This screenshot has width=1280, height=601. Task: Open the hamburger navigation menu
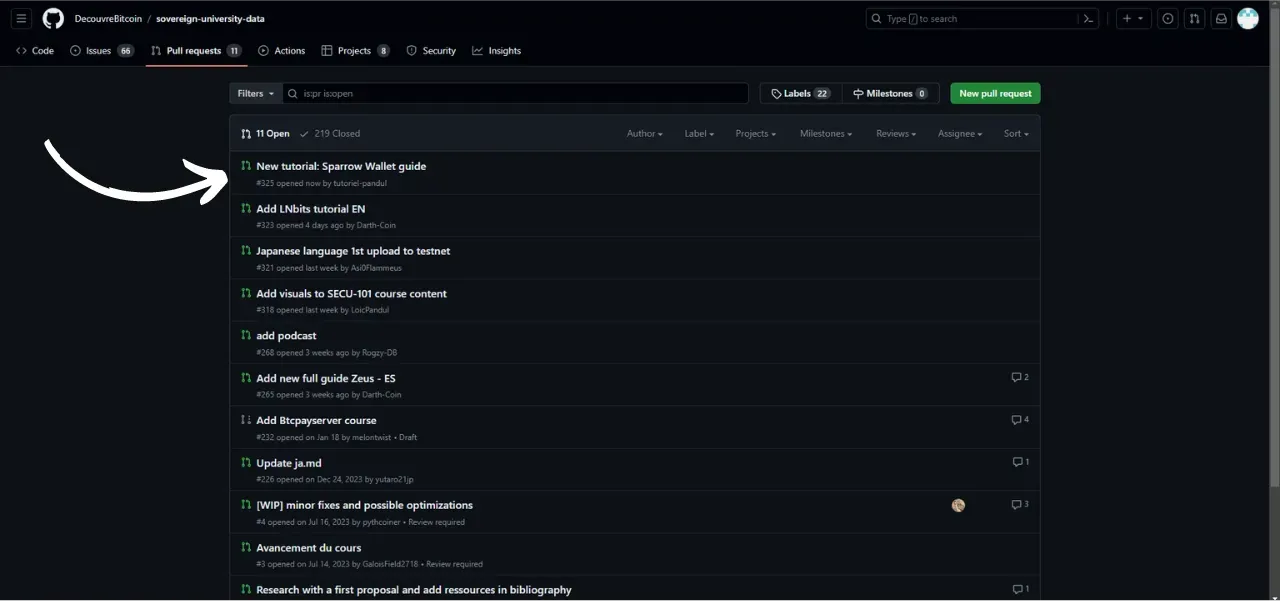click(x=21, y=18)
